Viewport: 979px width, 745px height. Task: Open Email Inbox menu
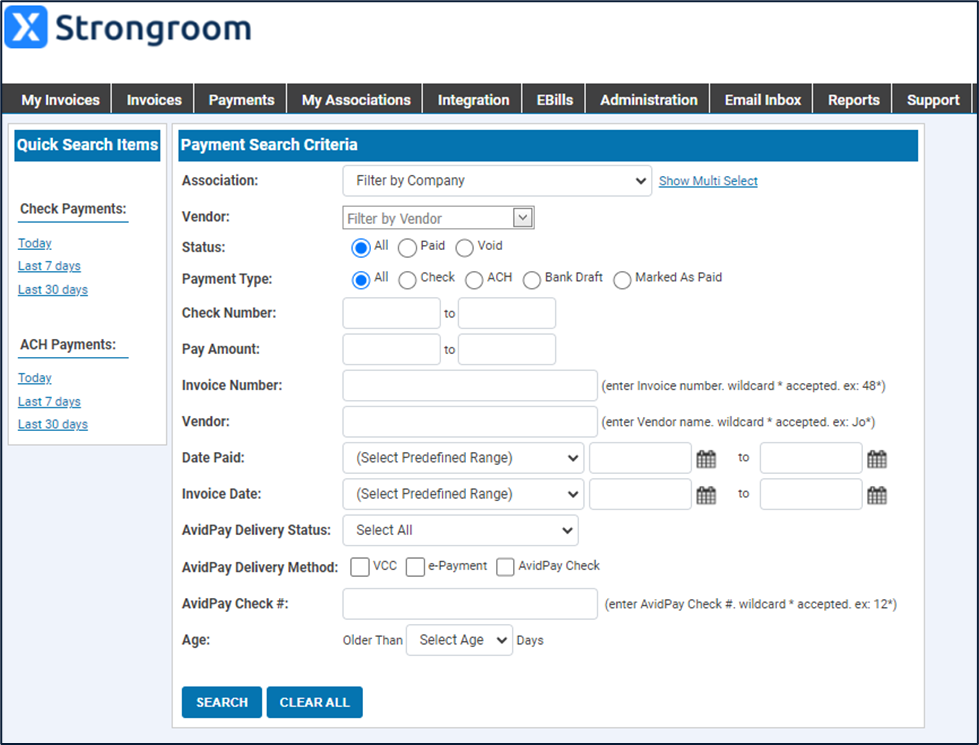tap(762, 100)
